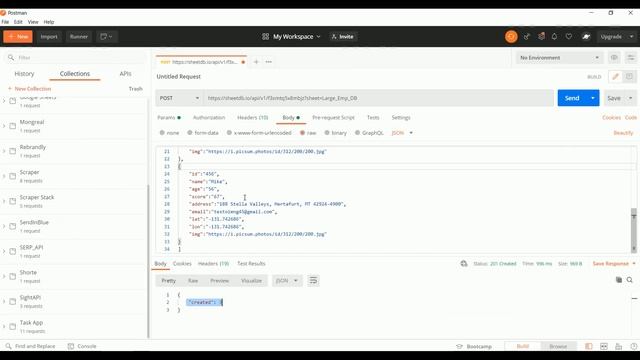
Task: Open the new window icon button
Action: (107, 37)
